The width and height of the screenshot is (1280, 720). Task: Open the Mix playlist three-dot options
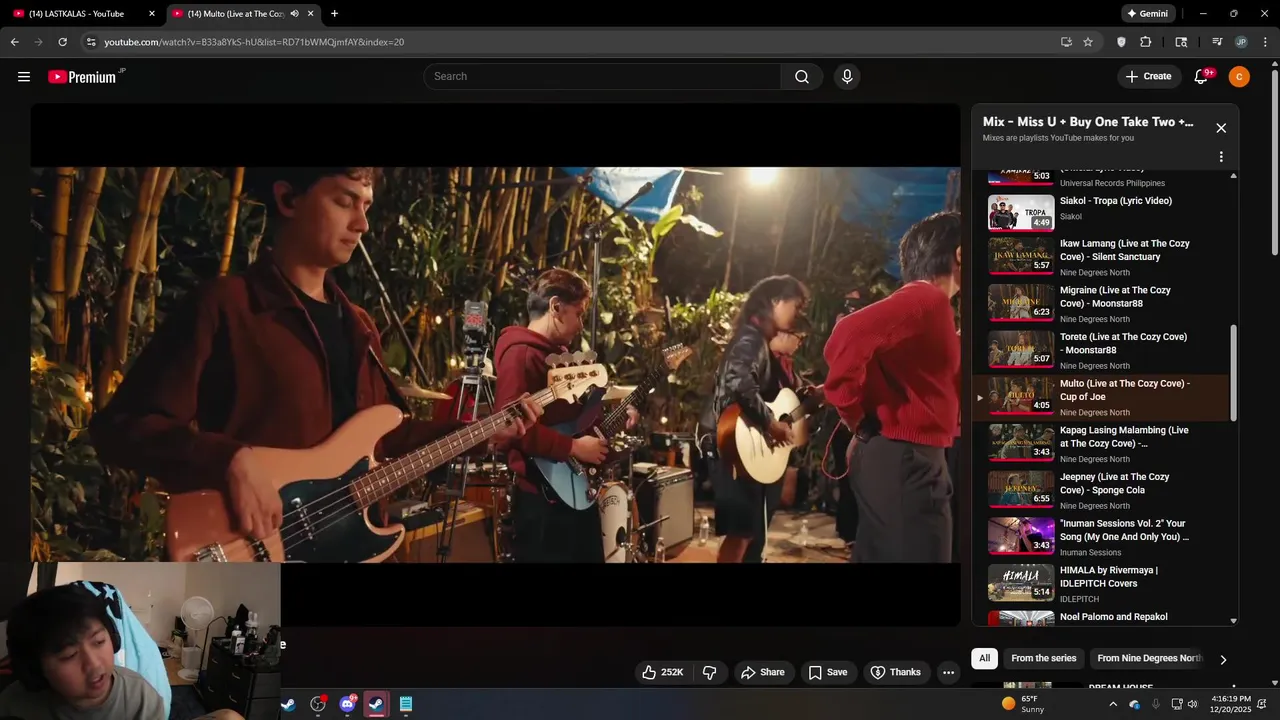coord(1221,157)
